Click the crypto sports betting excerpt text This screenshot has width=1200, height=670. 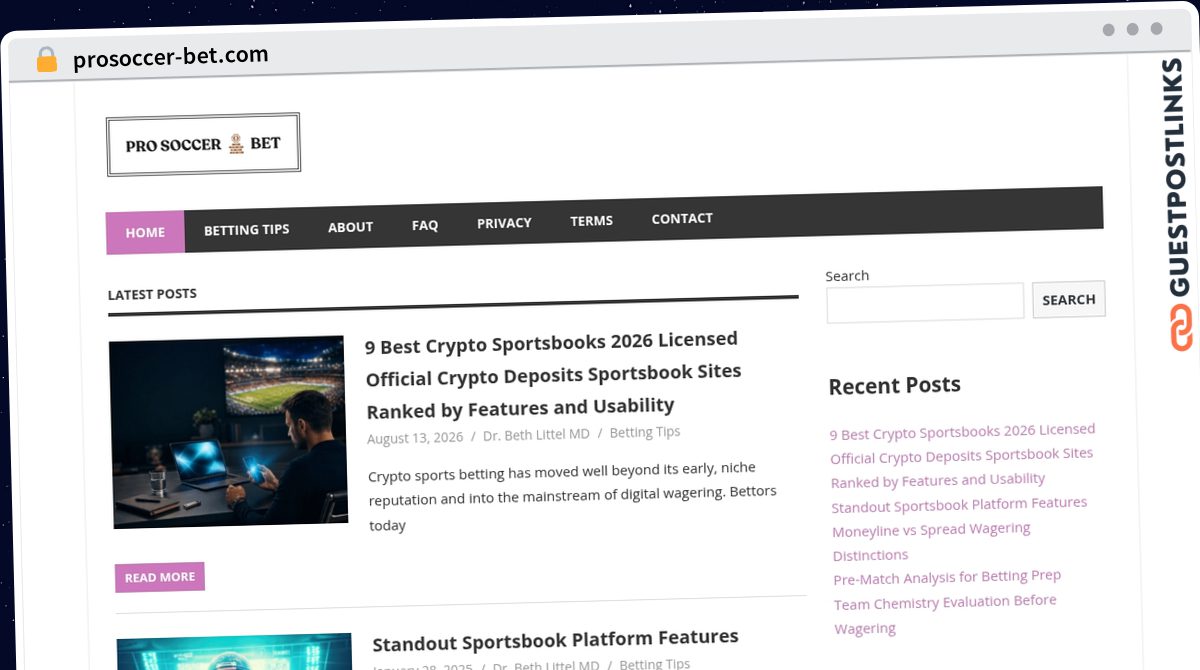pos(572,496)
